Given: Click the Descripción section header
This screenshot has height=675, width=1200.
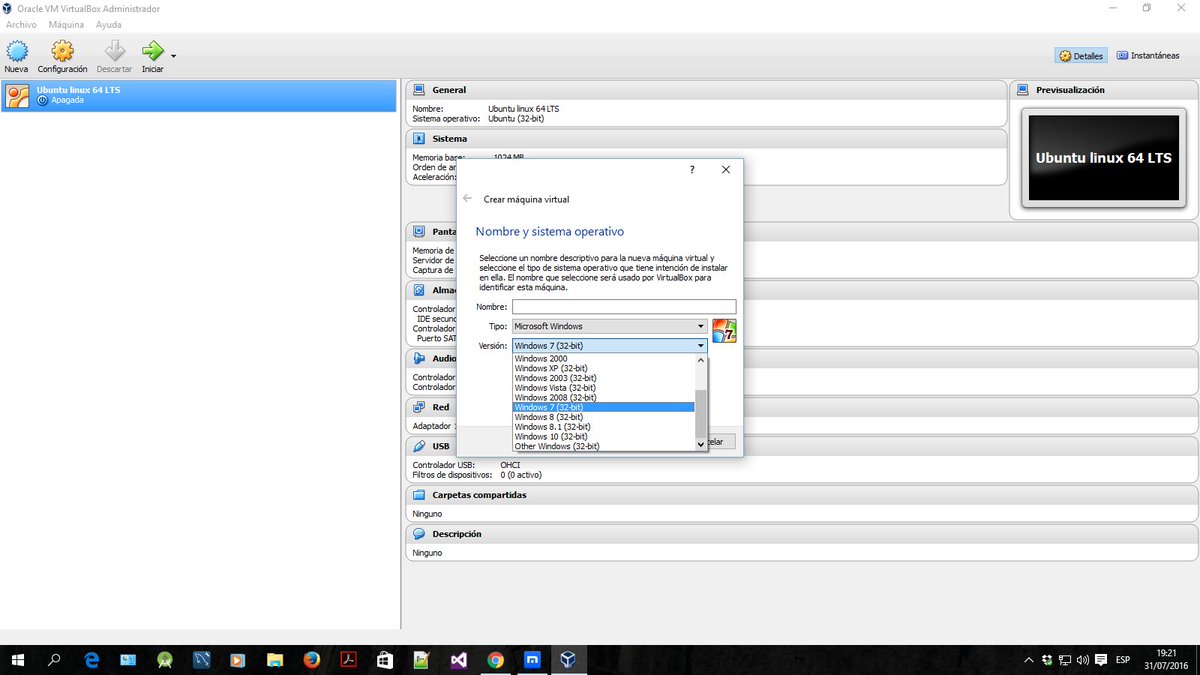Looking at the screenshot, I should (x=803, y=534).
